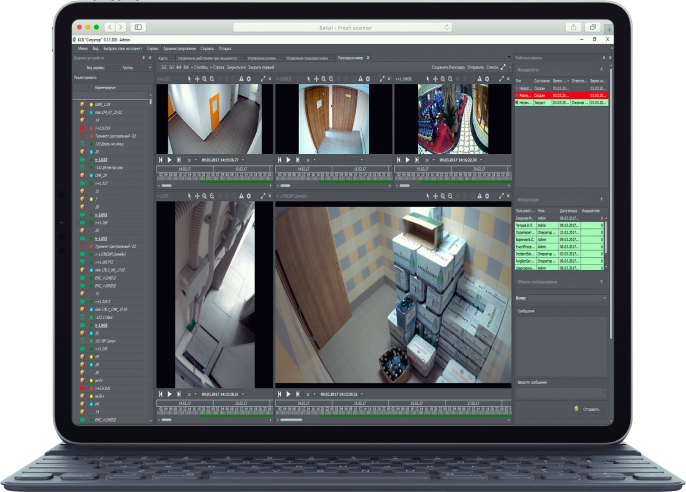Set layout grid to 2x2
This screenshot has height=492, width=686.
(x=164, y=67)
